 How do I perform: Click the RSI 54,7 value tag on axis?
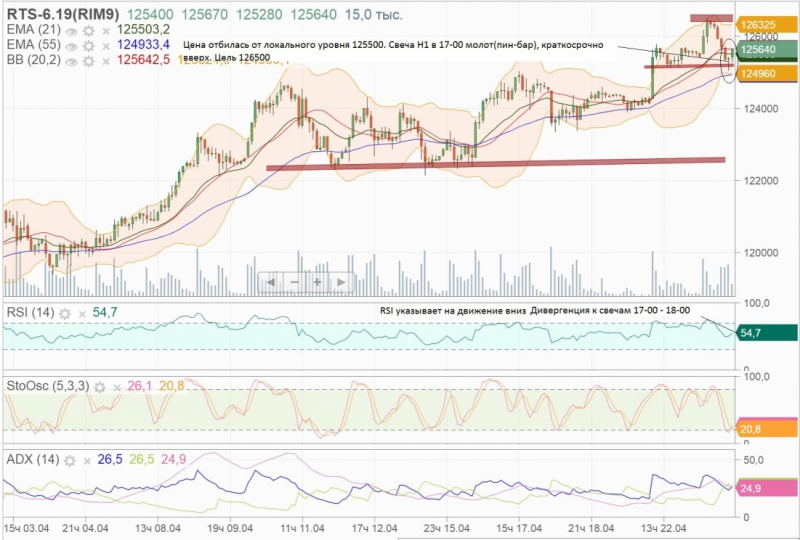click(767, 333)
